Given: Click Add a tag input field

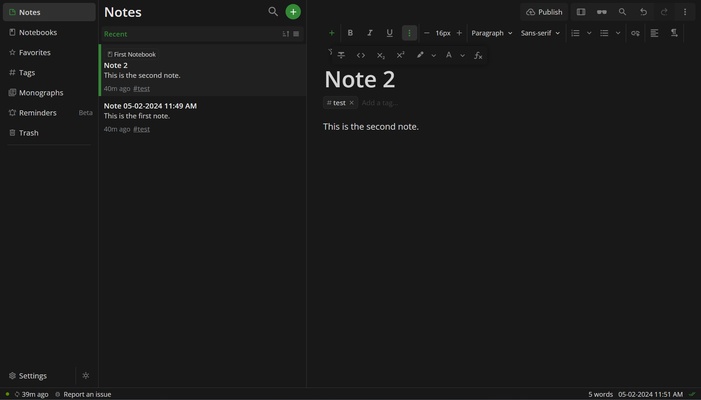Looking at the screenshot, I should pos(380,103).
